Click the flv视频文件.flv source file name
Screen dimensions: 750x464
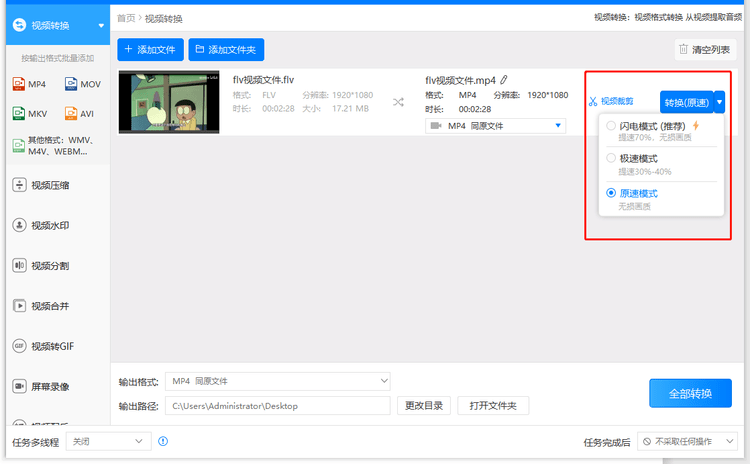pyautogui.click(x=263, y=79)
